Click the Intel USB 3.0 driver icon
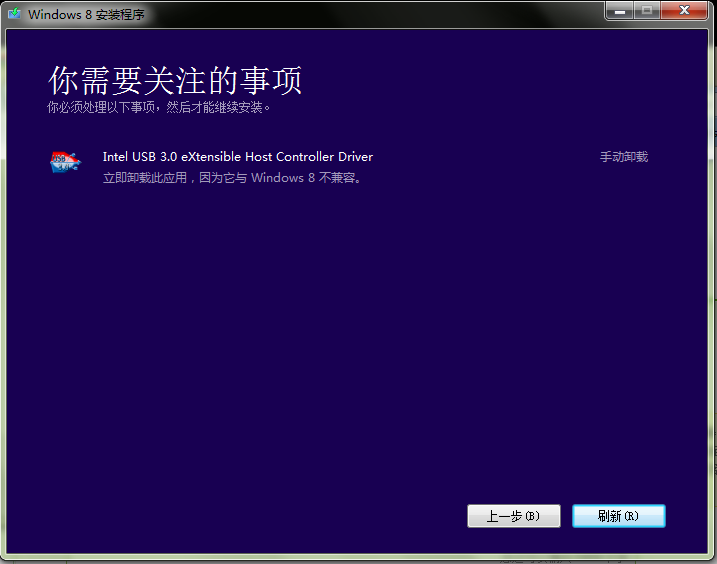This screenshot has height=564, width=717. click(65, 162)
